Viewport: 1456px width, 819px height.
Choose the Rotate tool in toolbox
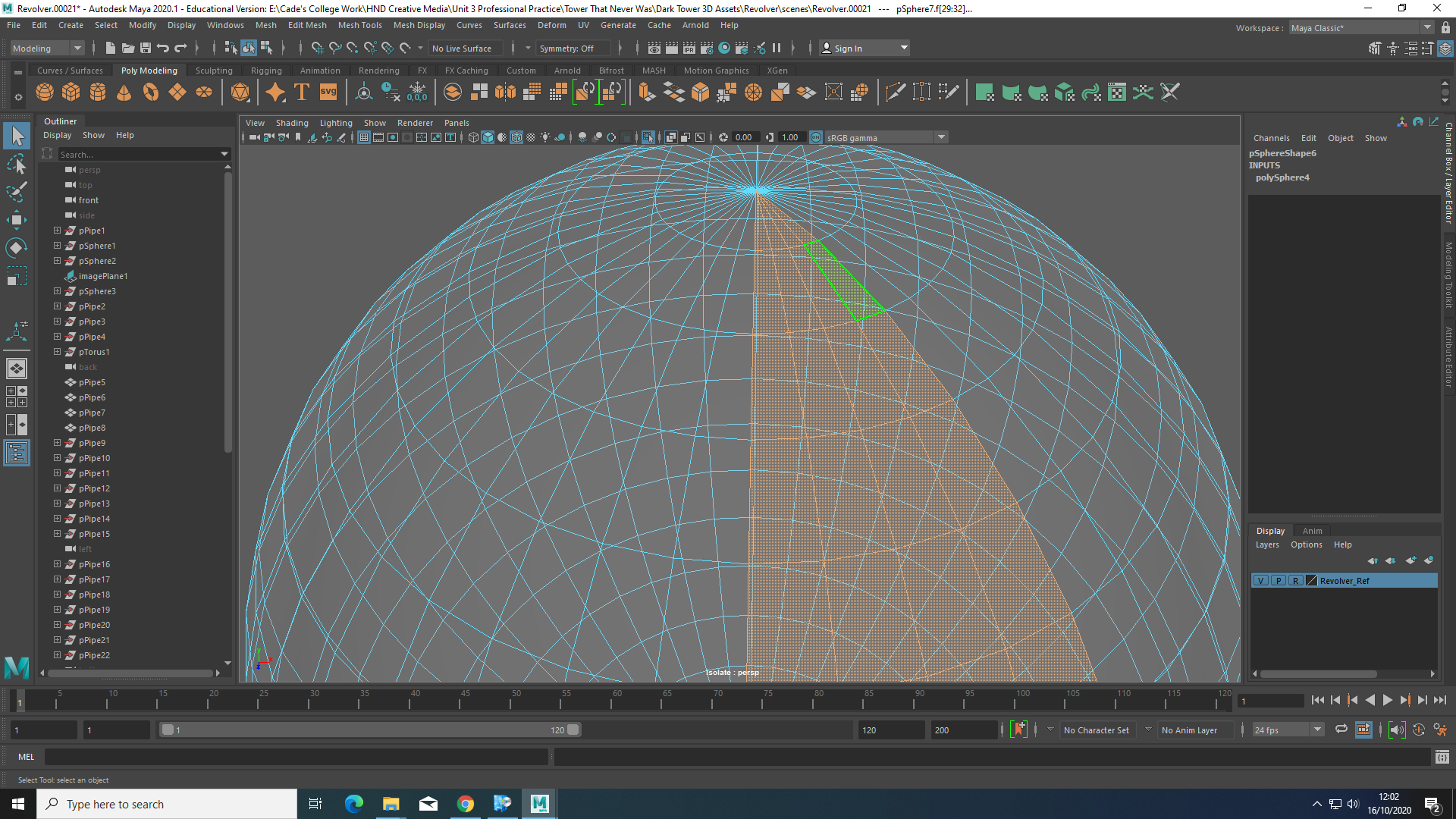(16, 248)
